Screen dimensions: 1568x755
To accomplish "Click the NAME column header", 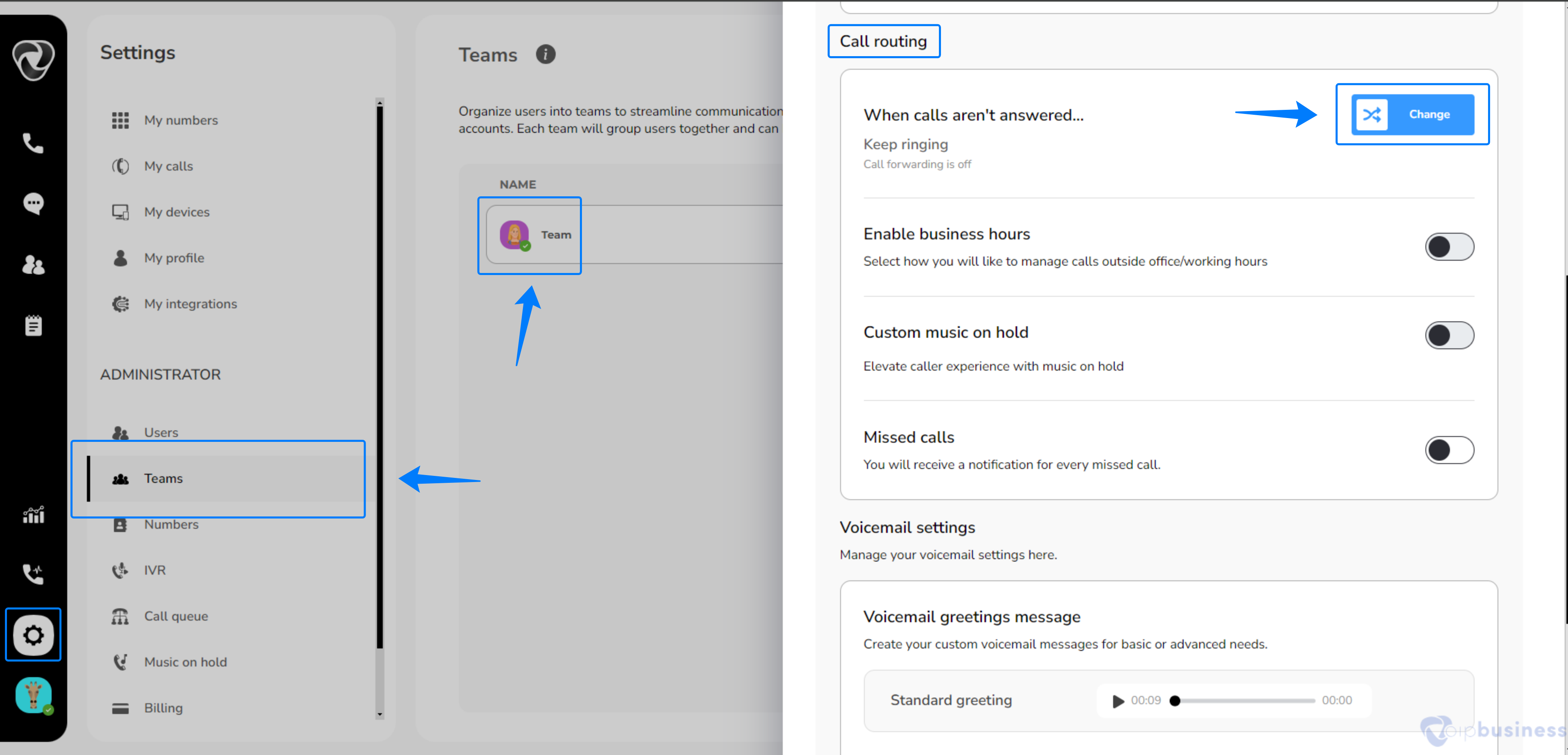I will tap(517, 184).
